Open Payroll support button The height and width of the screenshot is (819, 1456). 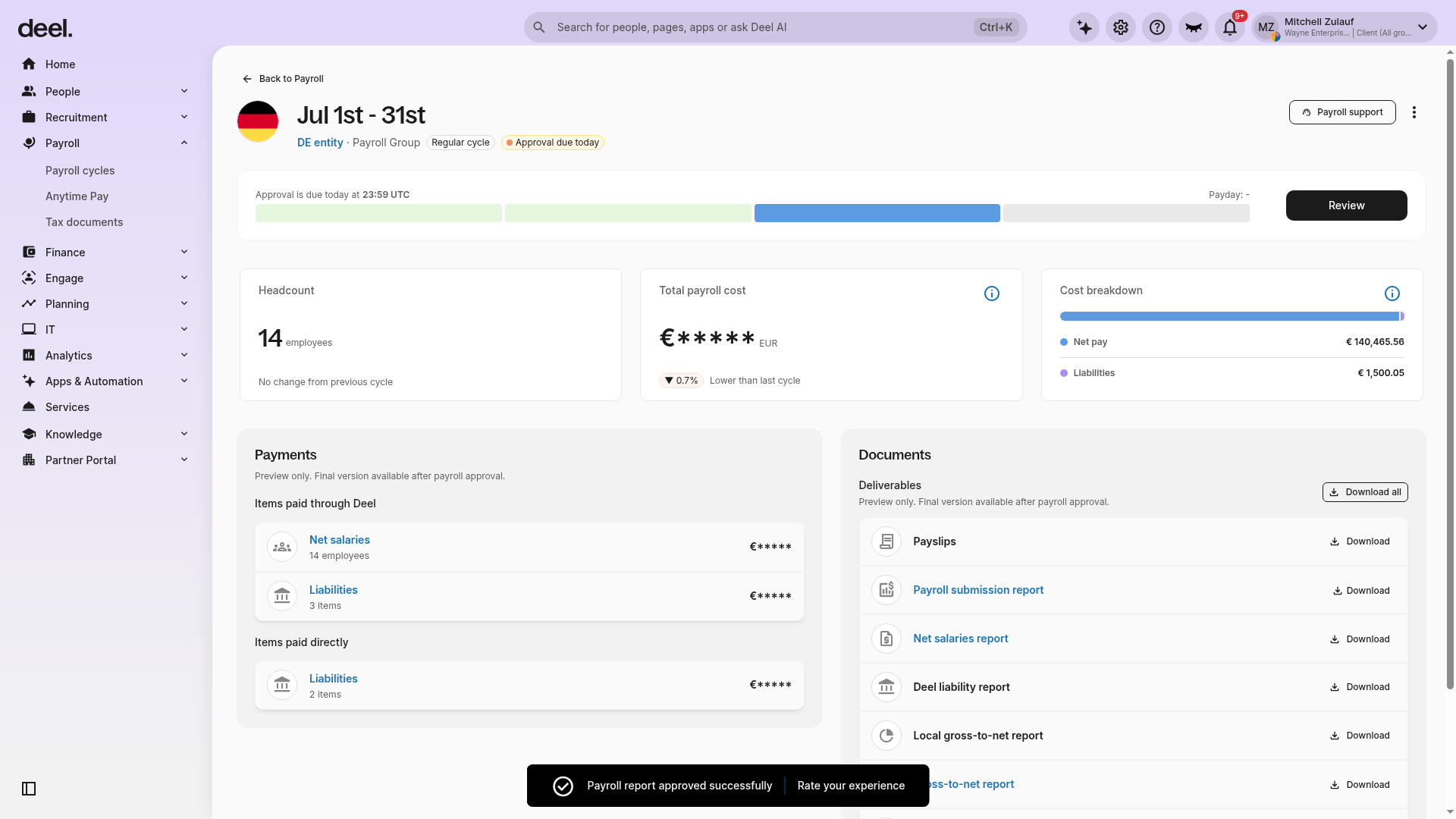point(1342,112)
